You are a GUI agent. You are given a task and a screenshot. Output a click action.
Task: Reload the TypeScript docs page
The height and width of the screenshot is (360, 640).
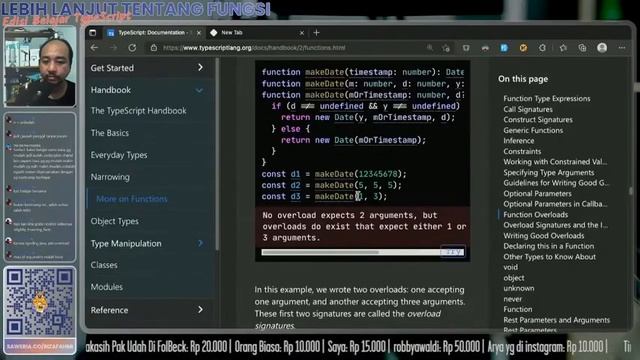132,48
